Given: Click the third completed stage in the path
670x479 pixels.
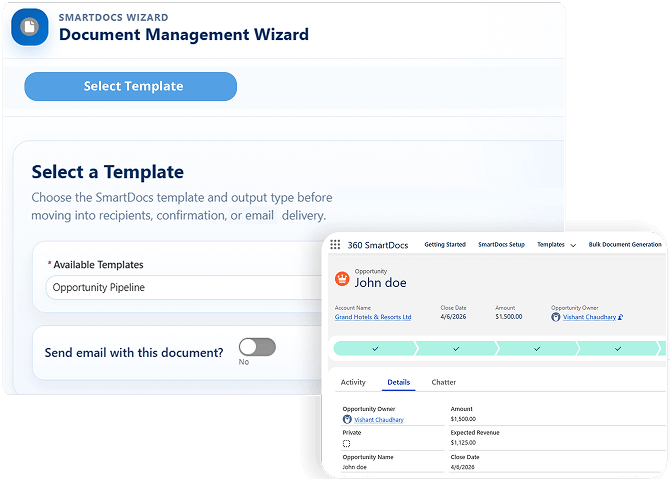Looking at the screenshot, I should click(x=537, y=349).
